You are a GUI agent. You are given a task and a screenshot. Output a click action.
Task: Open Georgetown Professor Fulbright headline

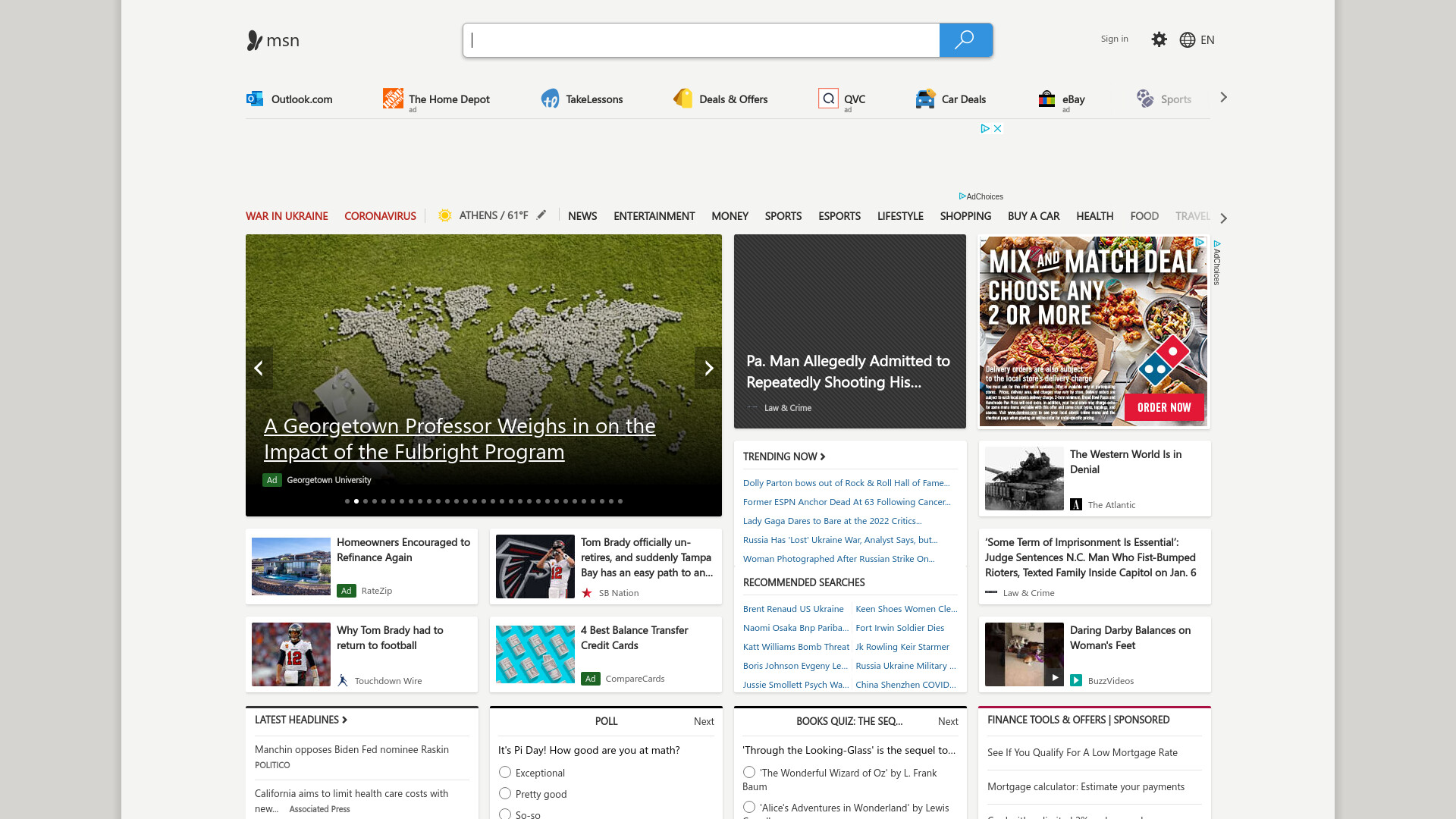click(x=460, y=438)
